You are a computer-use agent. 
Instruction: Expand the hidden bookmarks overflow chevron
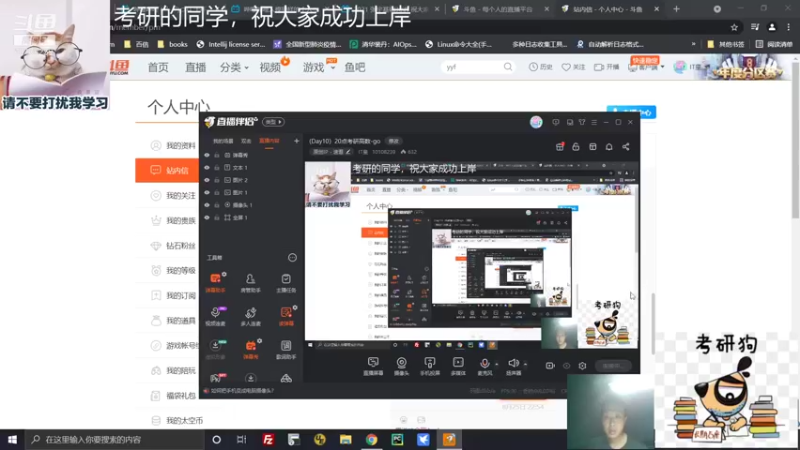click(693, 44)
